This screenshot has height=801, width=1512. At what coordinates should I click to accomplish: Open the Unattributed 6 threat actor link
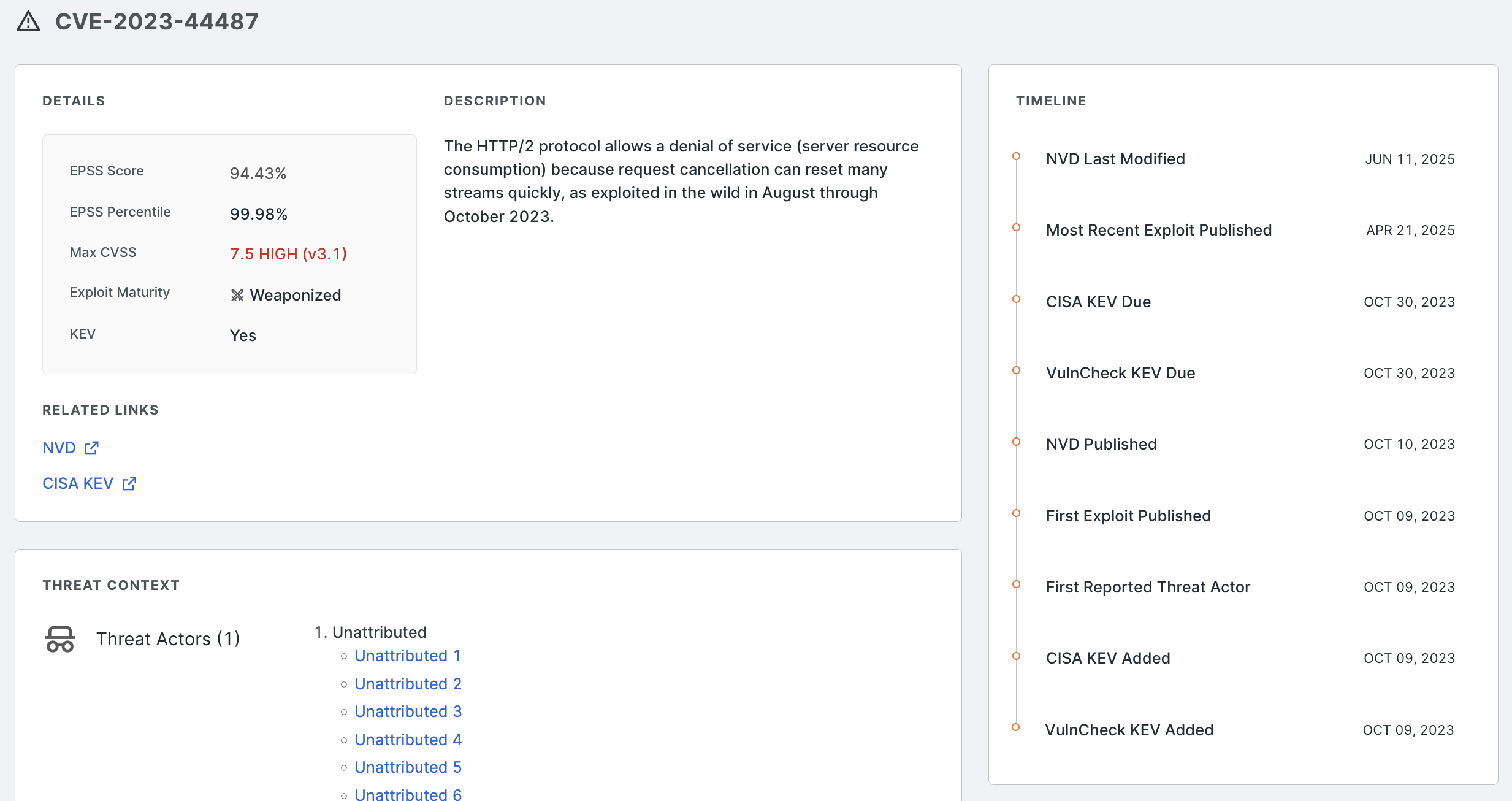pyautogui.click(x=408, y=794)
